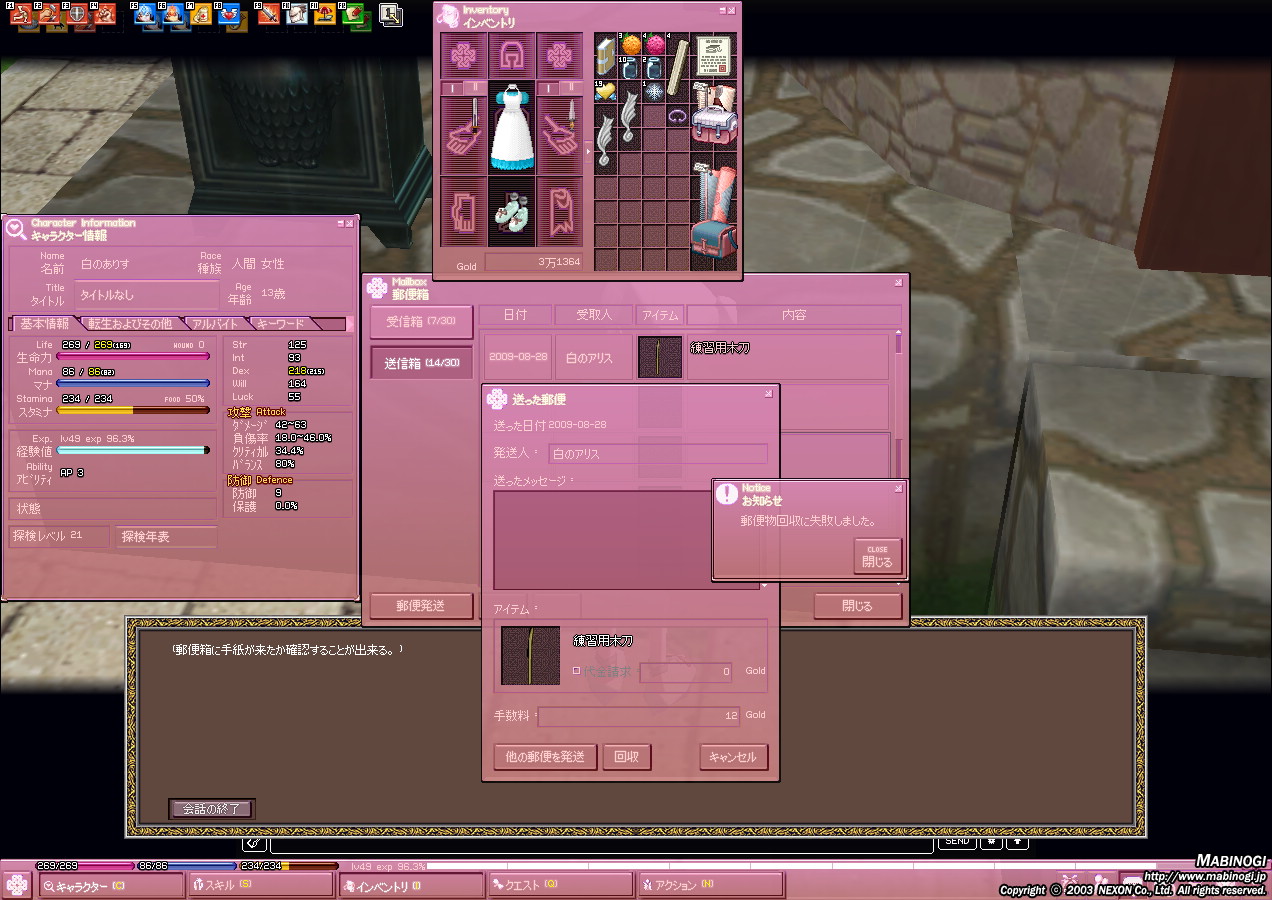Switch to right-hand weapon set II toggle

[574, 89]
